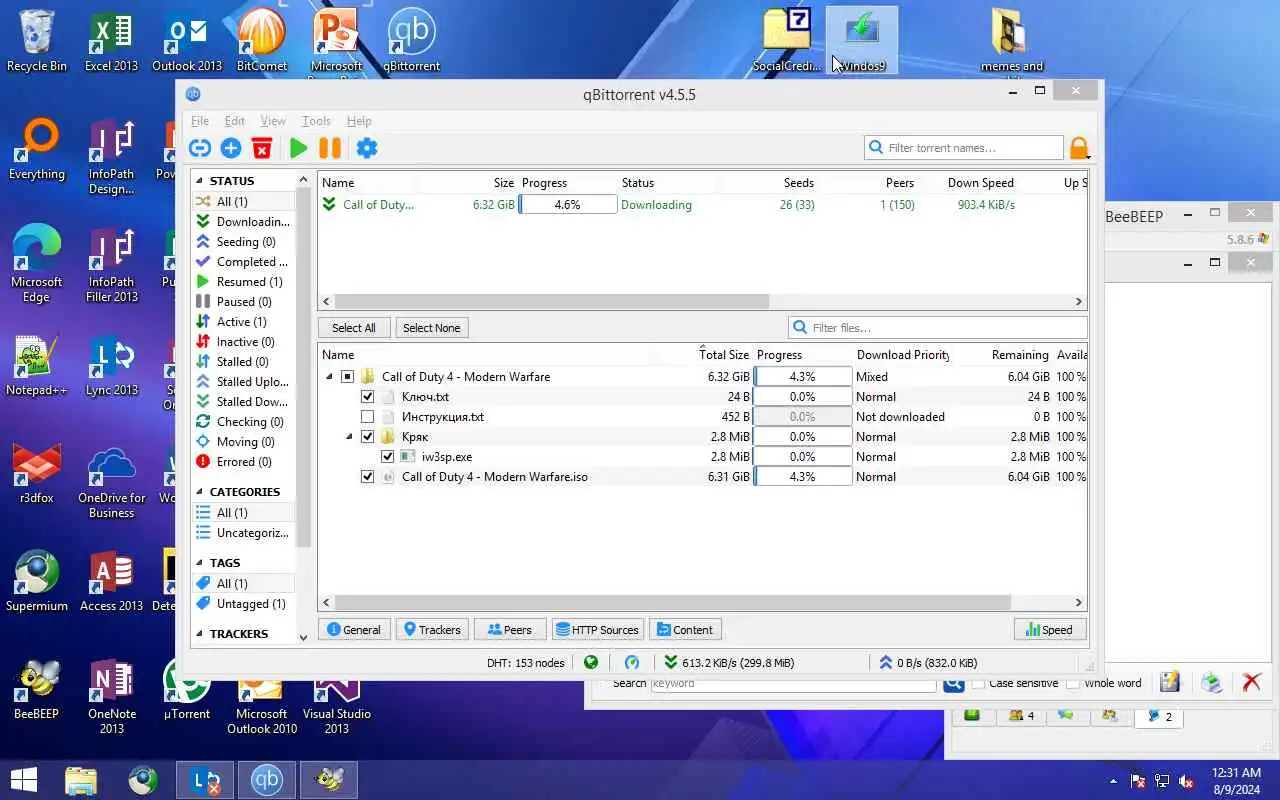Viewport: 1280px width, 800px height.
Task: Click the Select None button
Action: point(432,328)
